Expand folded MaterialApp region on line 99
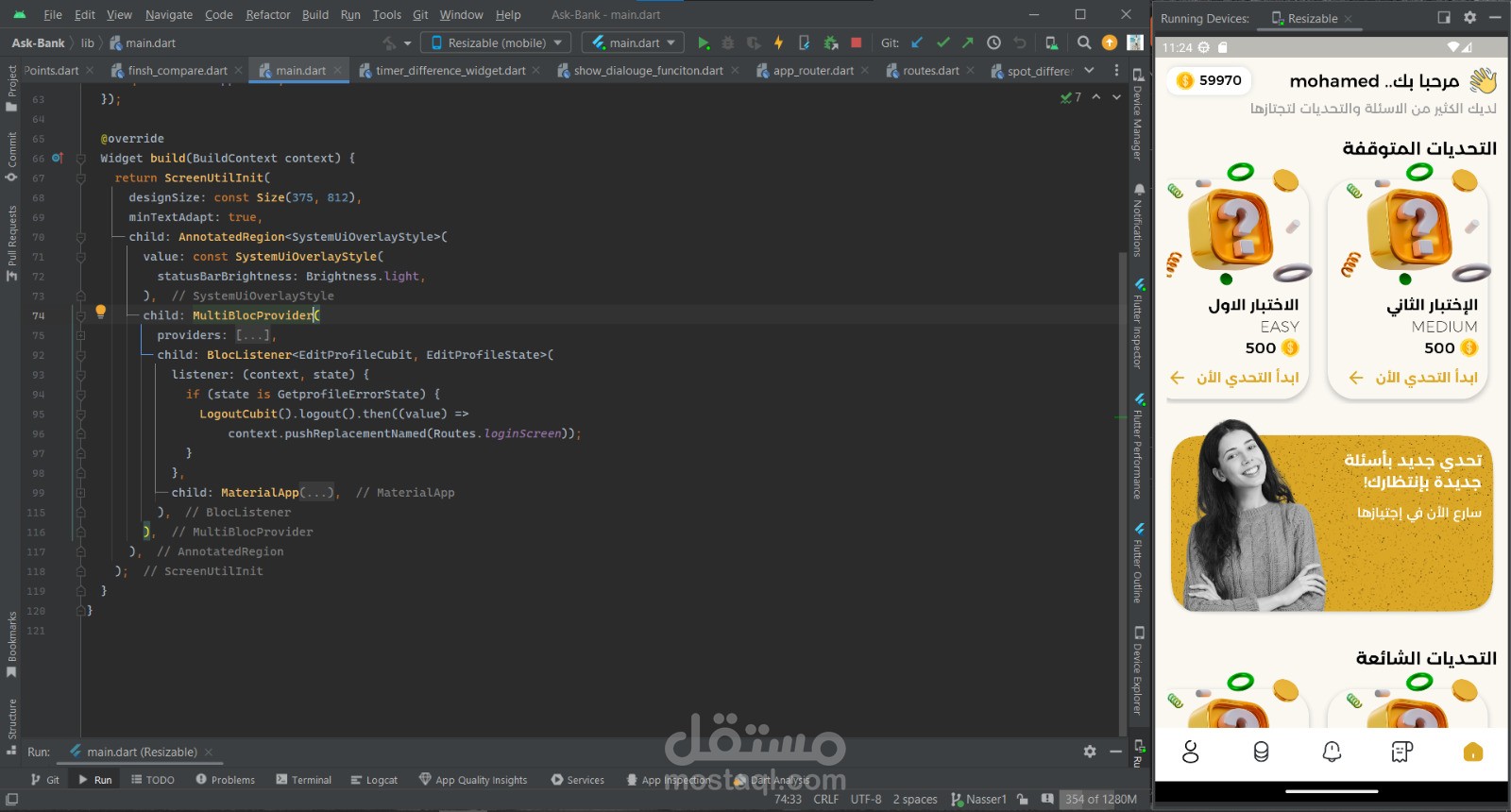1511x812 pixels. tap(80, 493)
